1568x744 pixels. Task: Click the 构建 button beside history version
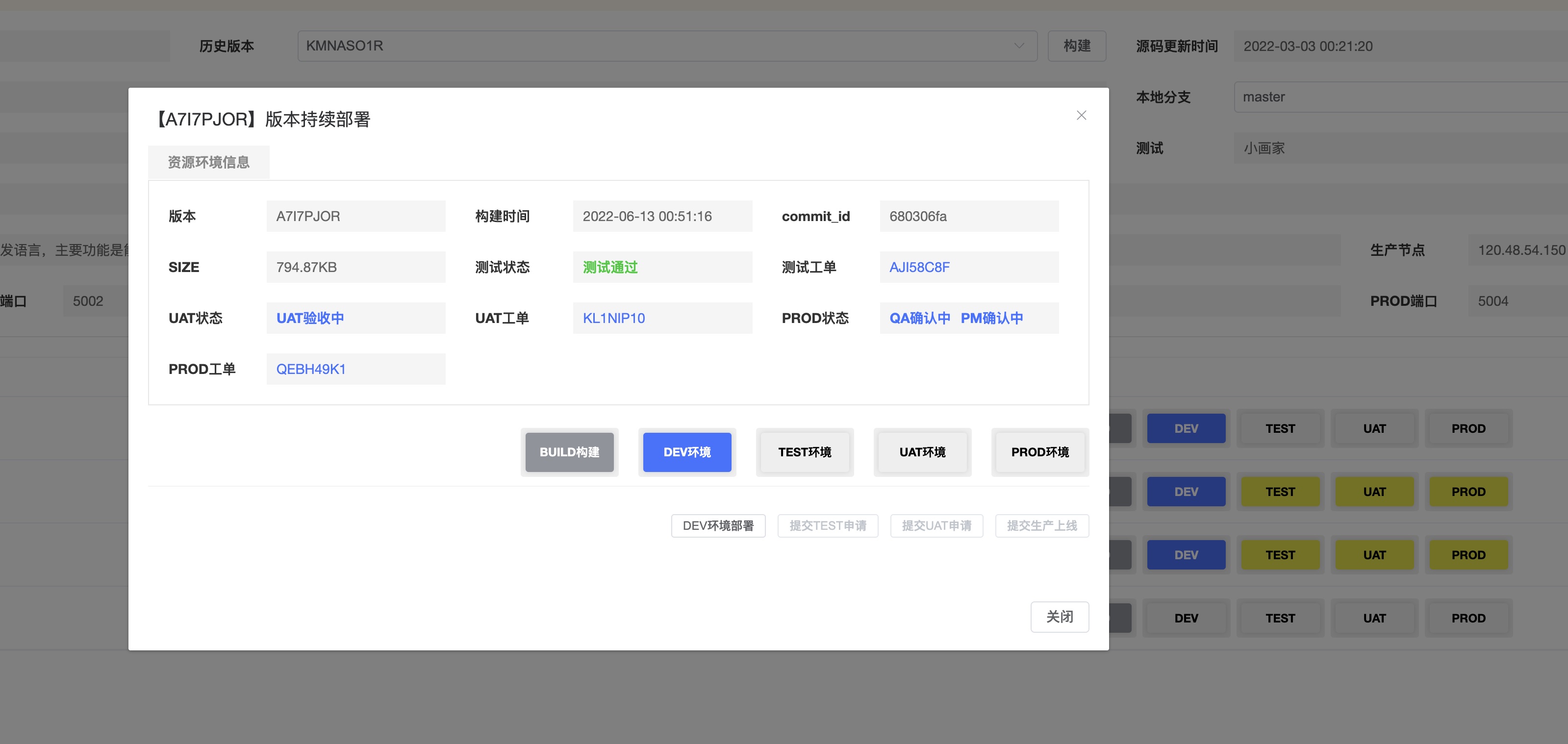coord(1076,46)
